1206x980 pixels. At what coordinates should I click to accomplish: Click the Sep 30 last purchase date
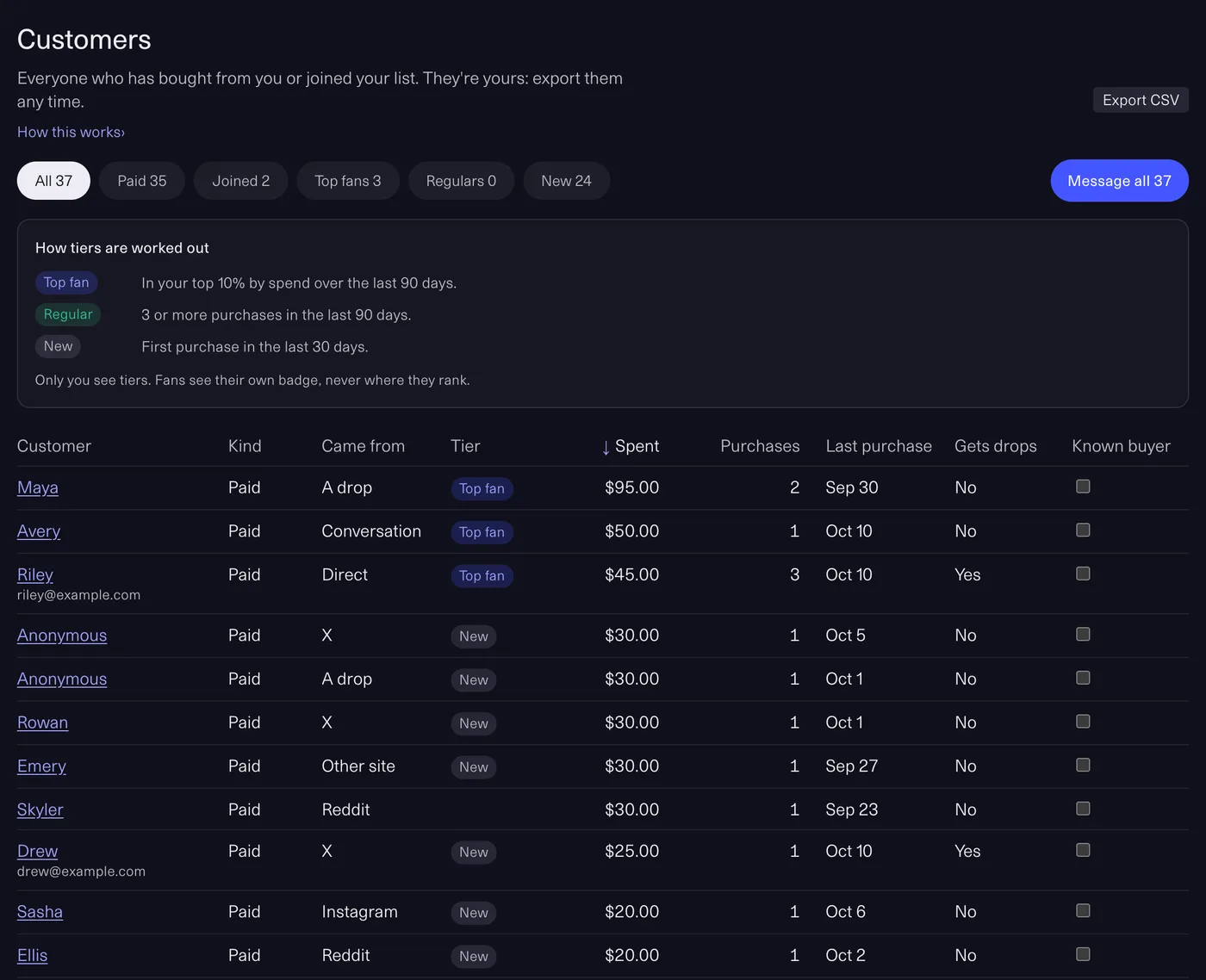coord(852,487)
